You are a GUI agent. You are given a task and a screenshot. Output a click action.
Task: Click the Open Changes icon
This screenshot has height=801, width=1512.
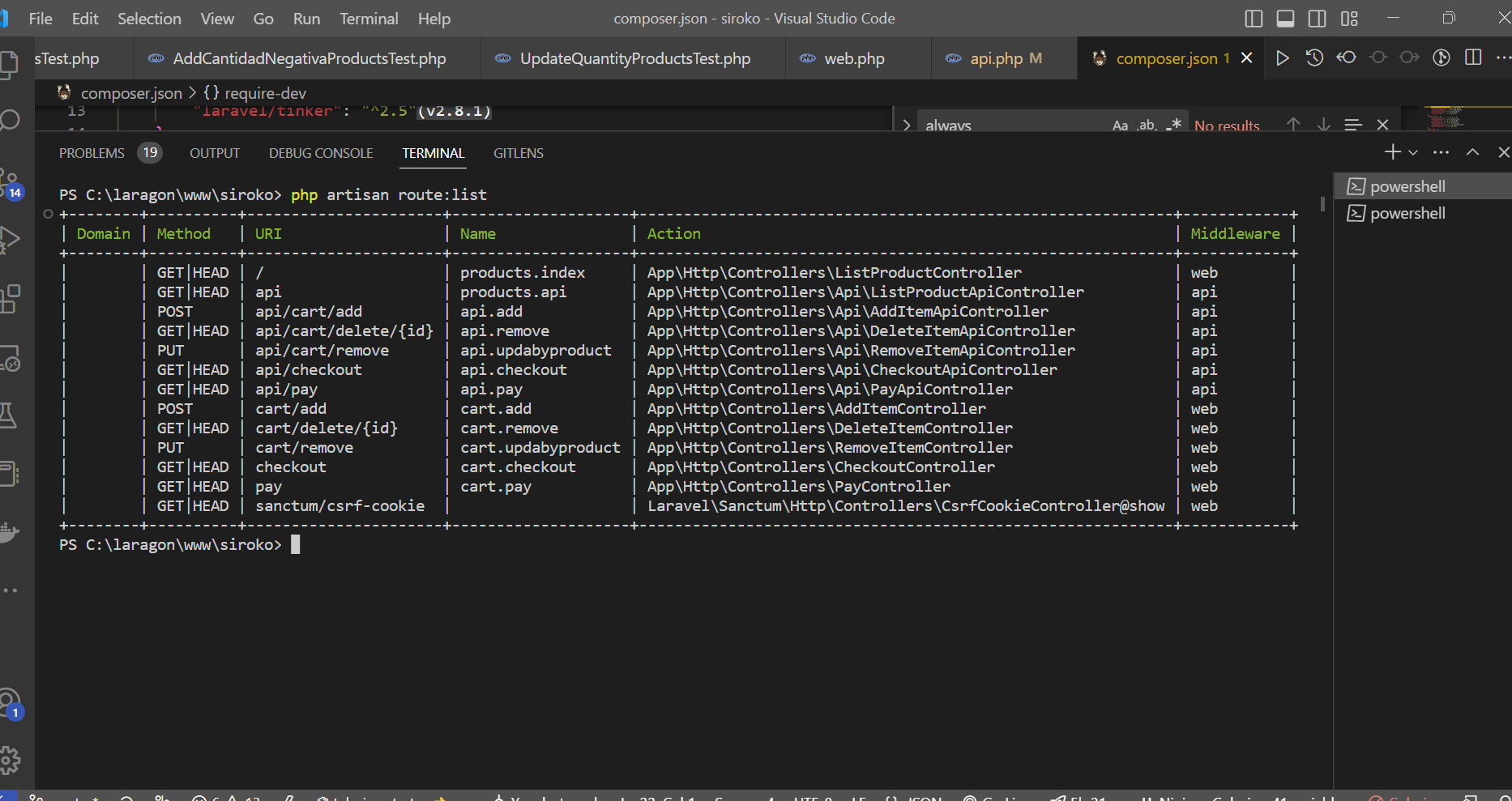point(1346,58)
